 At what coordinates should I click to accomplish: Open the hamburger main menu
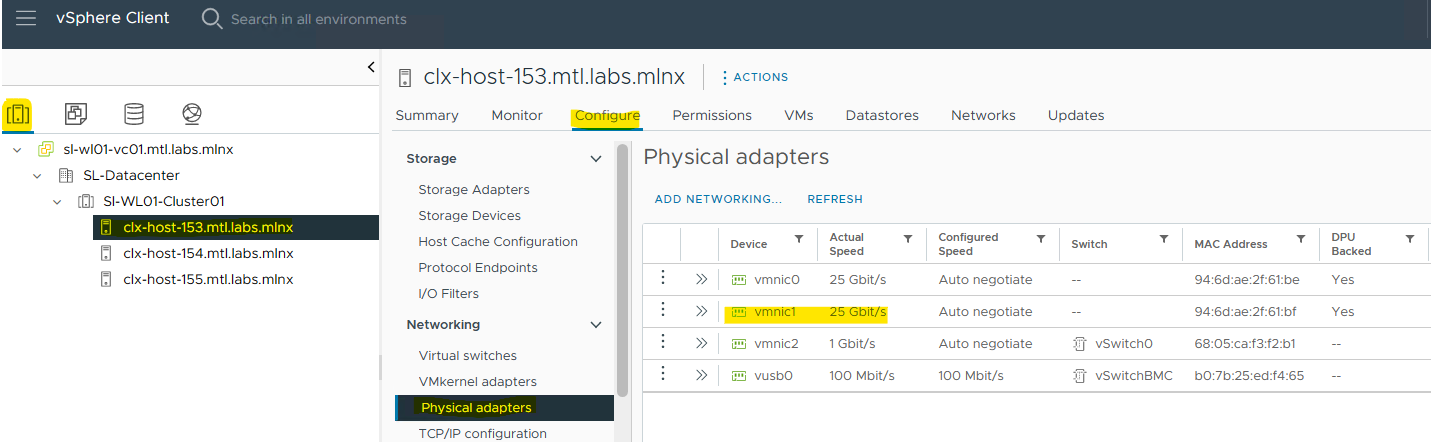tap(26, 18)
